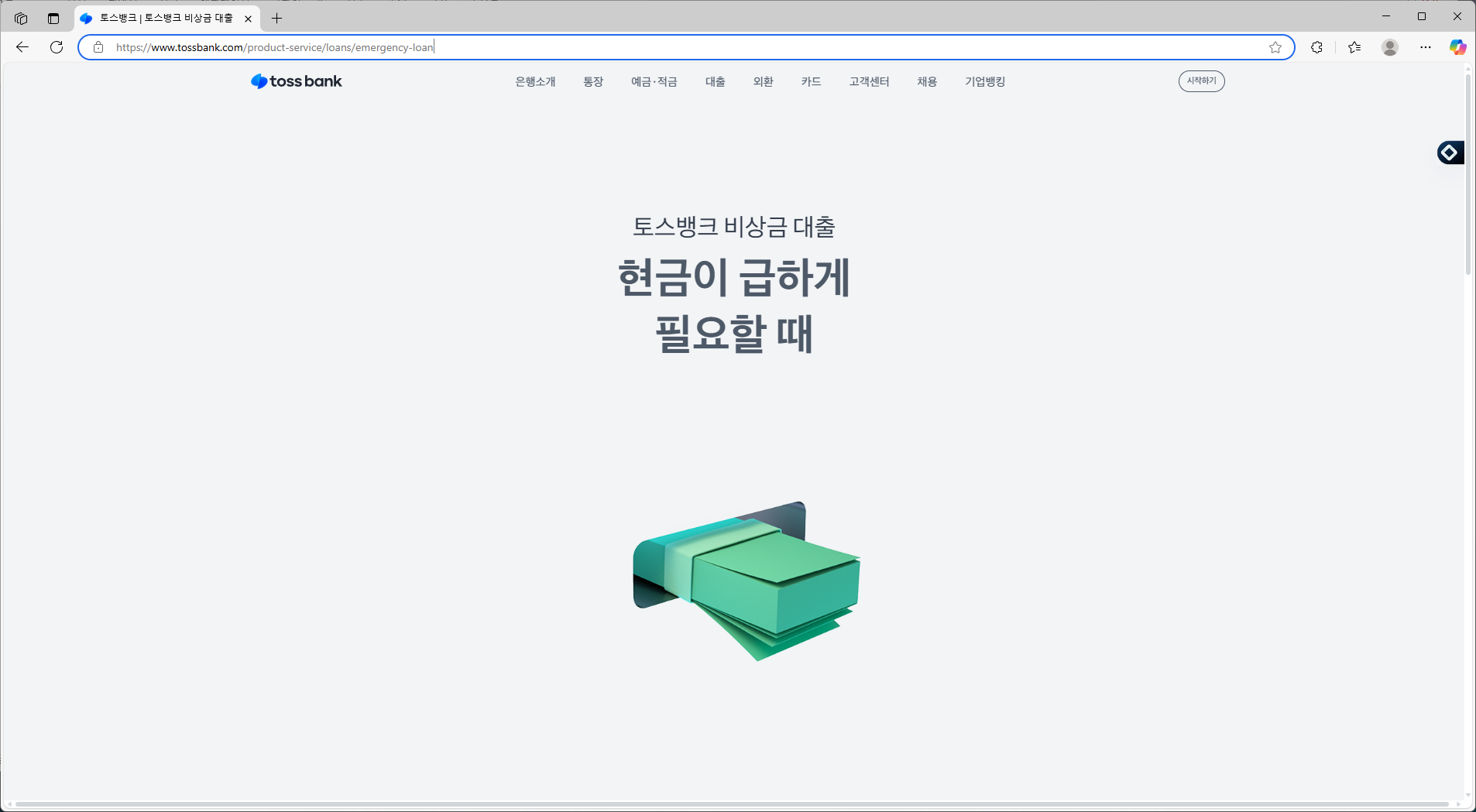Minimize the browser window

point(1386,16)
